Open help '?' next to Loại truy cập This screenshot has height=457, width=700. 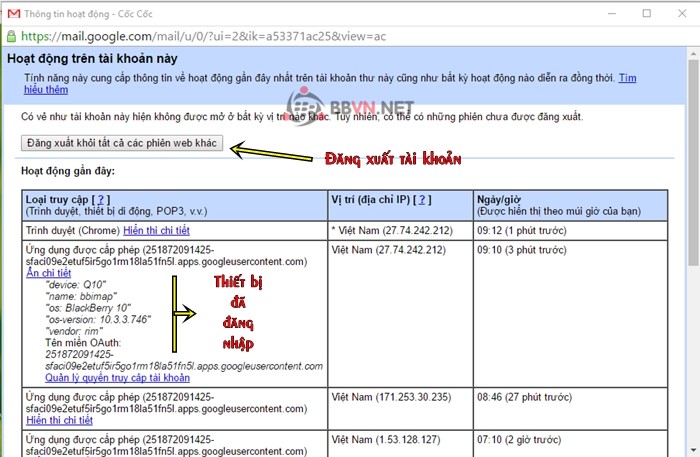coord(101,199)
